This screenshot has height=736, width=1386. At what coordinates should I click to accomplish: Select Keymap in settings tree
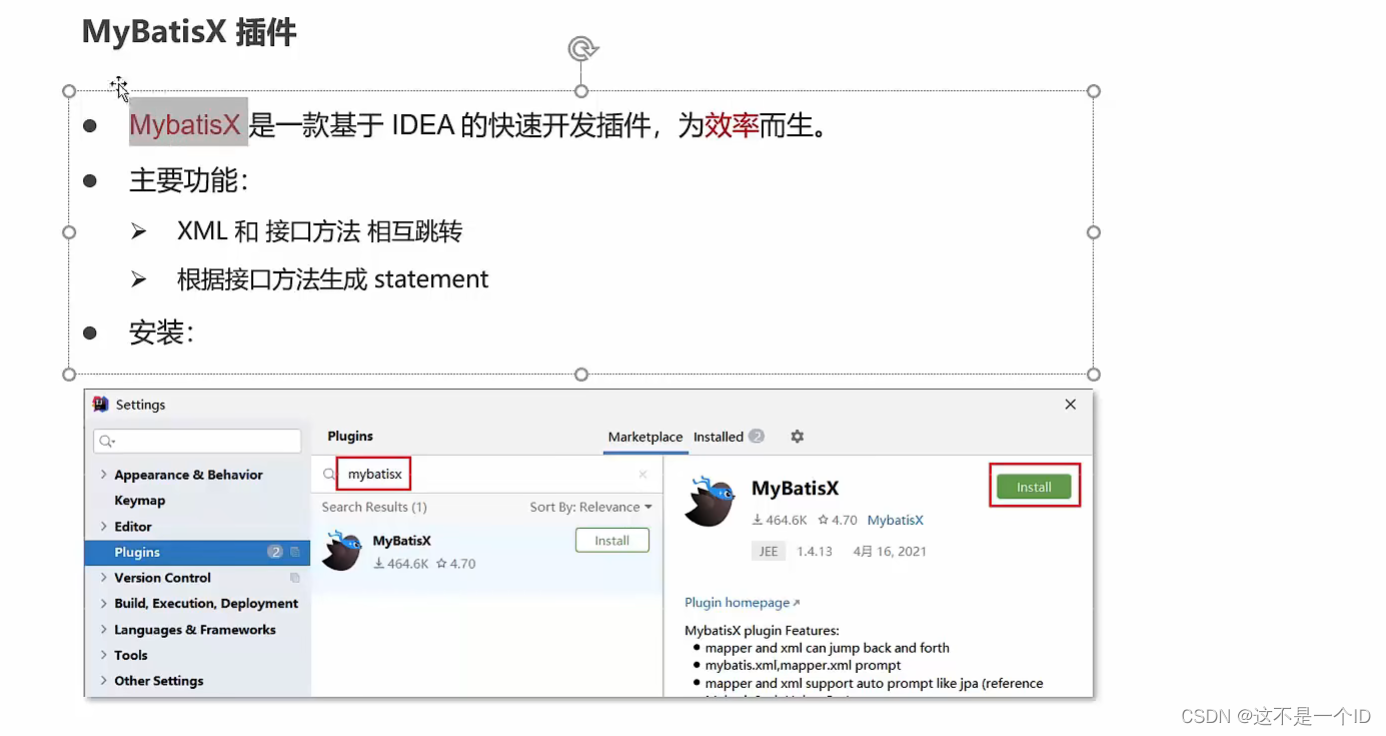coord(140,501)
